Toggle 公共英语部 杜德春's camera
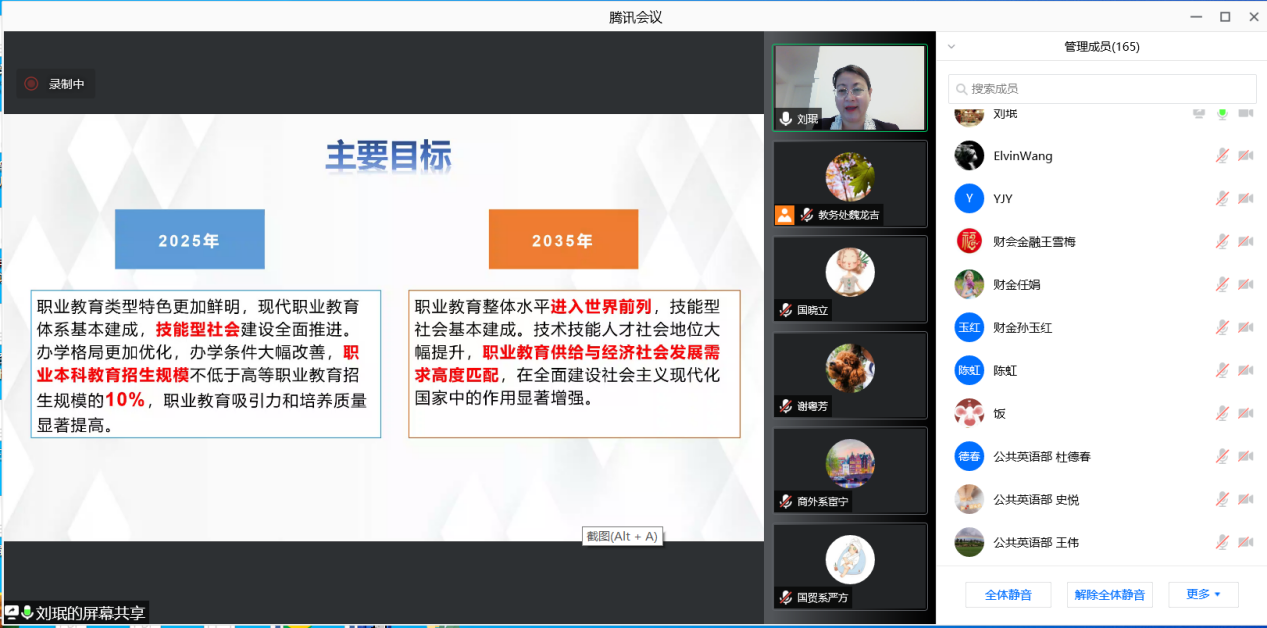1267x628 pixels. coord(1246,457)
